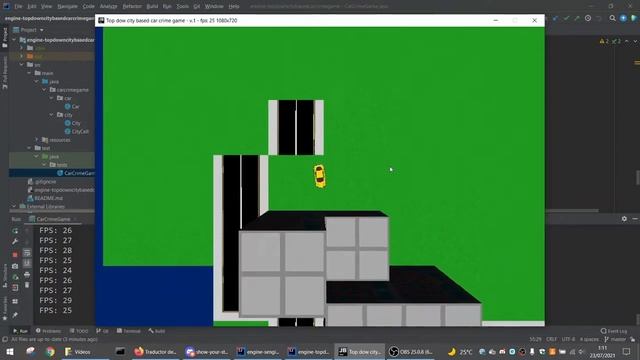The image size is (640, 360).
Task: Open the Code menu
Action: 89,7
